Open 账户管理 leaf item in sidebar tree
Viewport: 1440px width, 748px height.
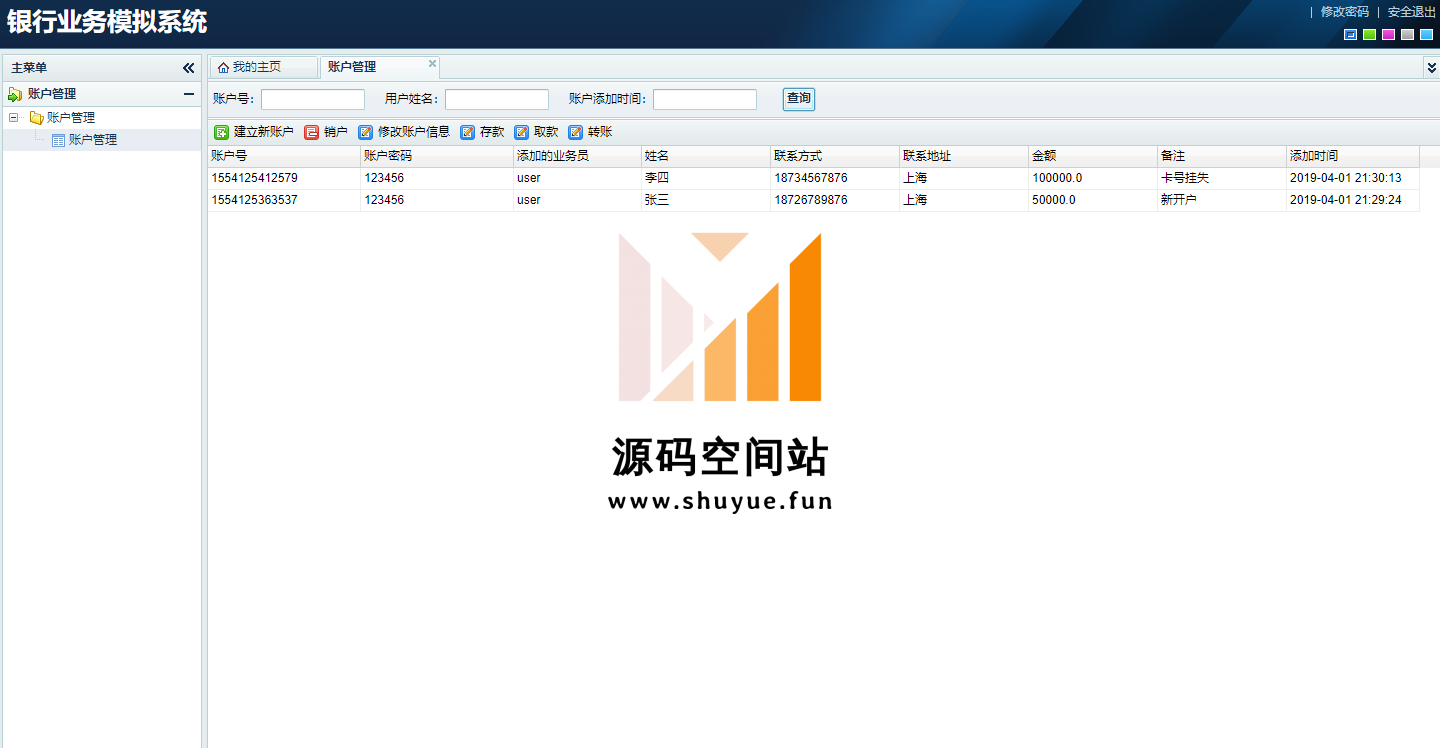coord(93,140)
